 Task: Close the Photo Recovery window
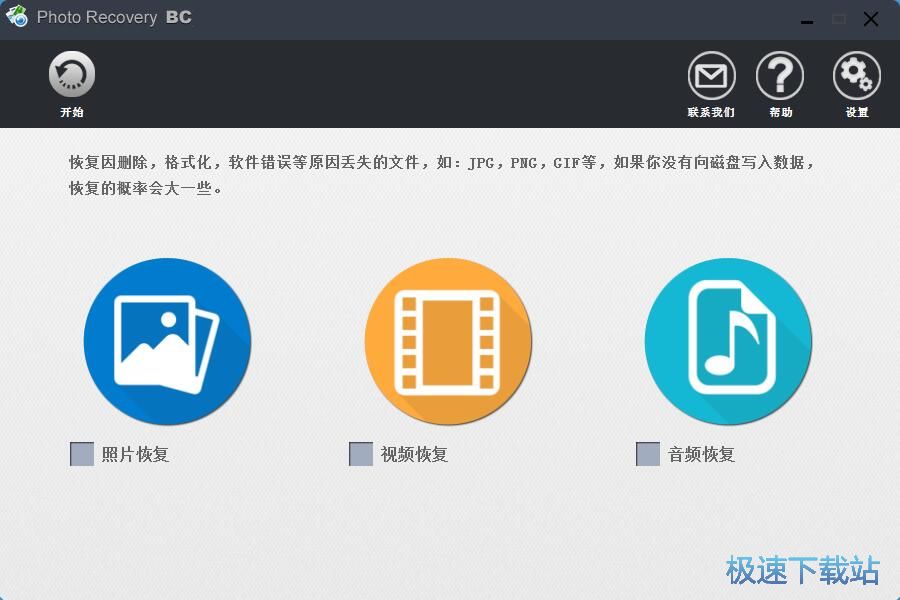[871, 20]
